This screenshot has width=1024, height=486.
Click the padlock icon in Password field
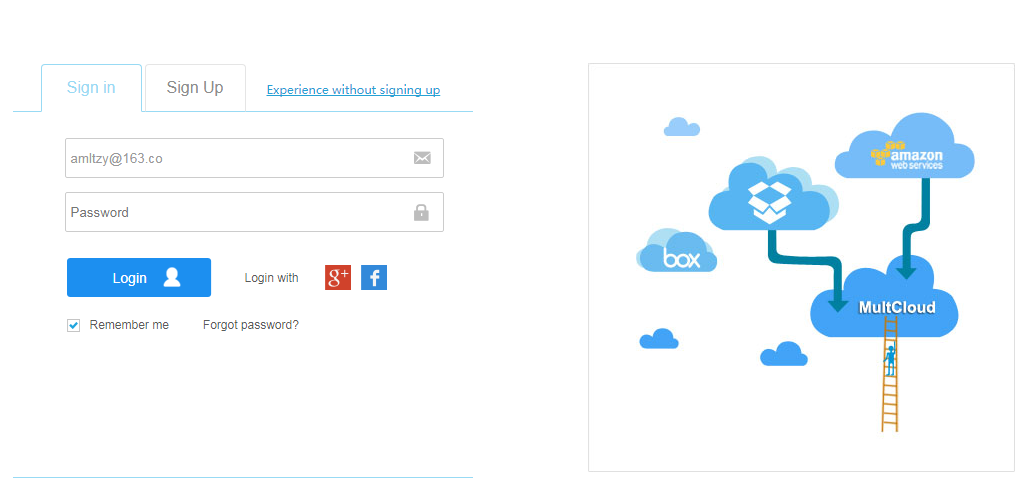(x=421, y=212)
